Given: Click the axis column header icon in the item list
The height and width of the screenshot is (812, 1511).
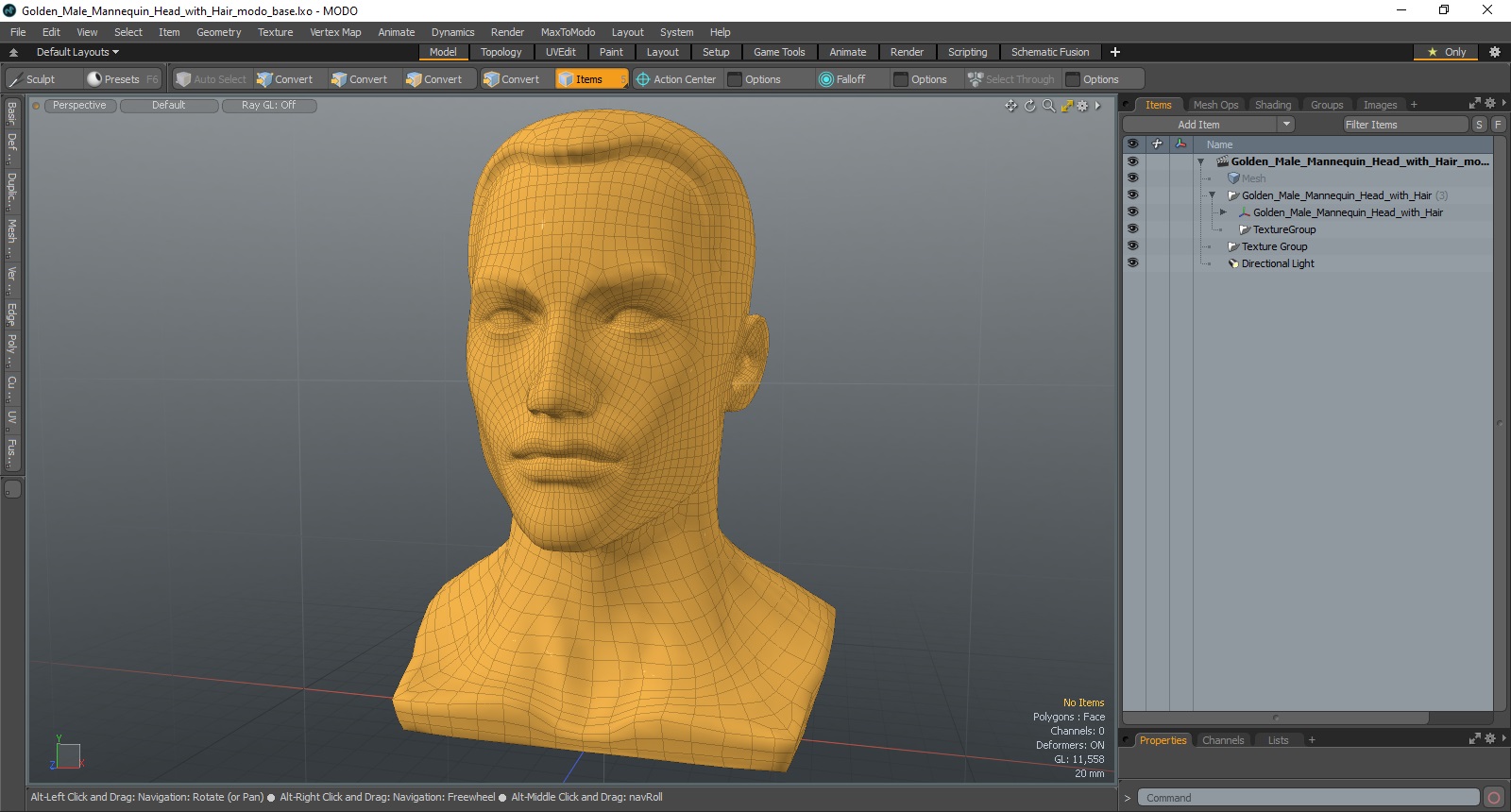Looking at the screenshot, I should click(x=1180, y=144).
